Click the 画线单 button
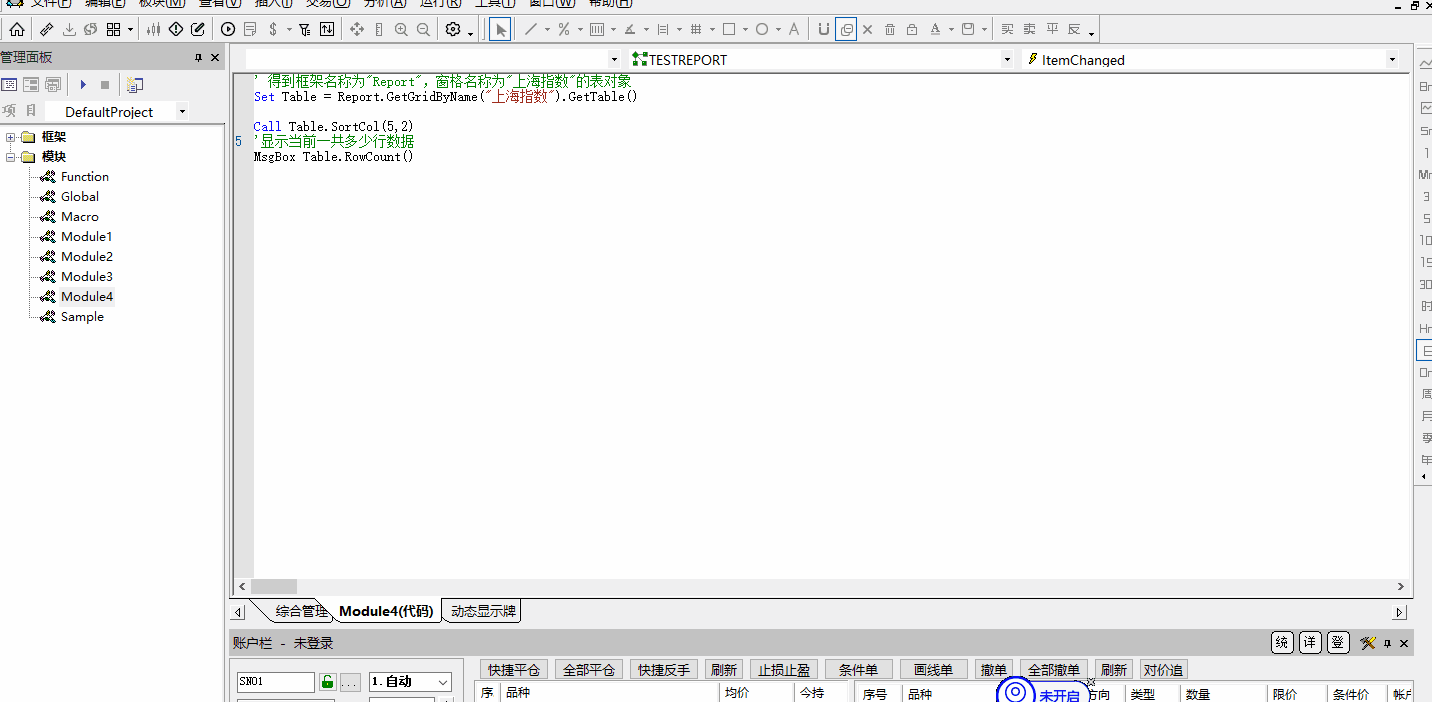Viewport: 1432px width, 702px height. point(933,670)
